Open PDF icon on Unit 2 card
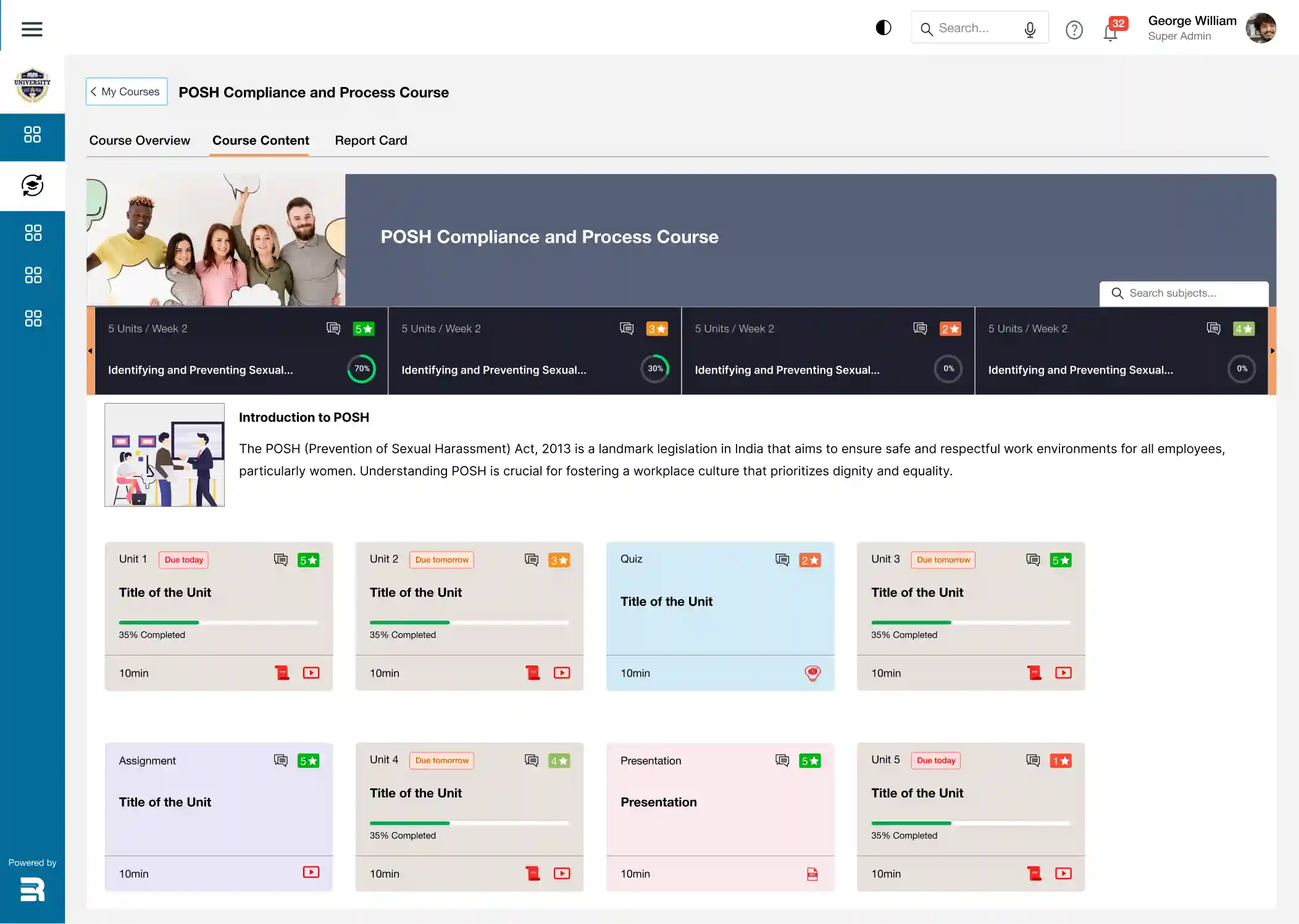Image resolution: width=1299 pixels, height=924 pixels. tap(533, 673)
